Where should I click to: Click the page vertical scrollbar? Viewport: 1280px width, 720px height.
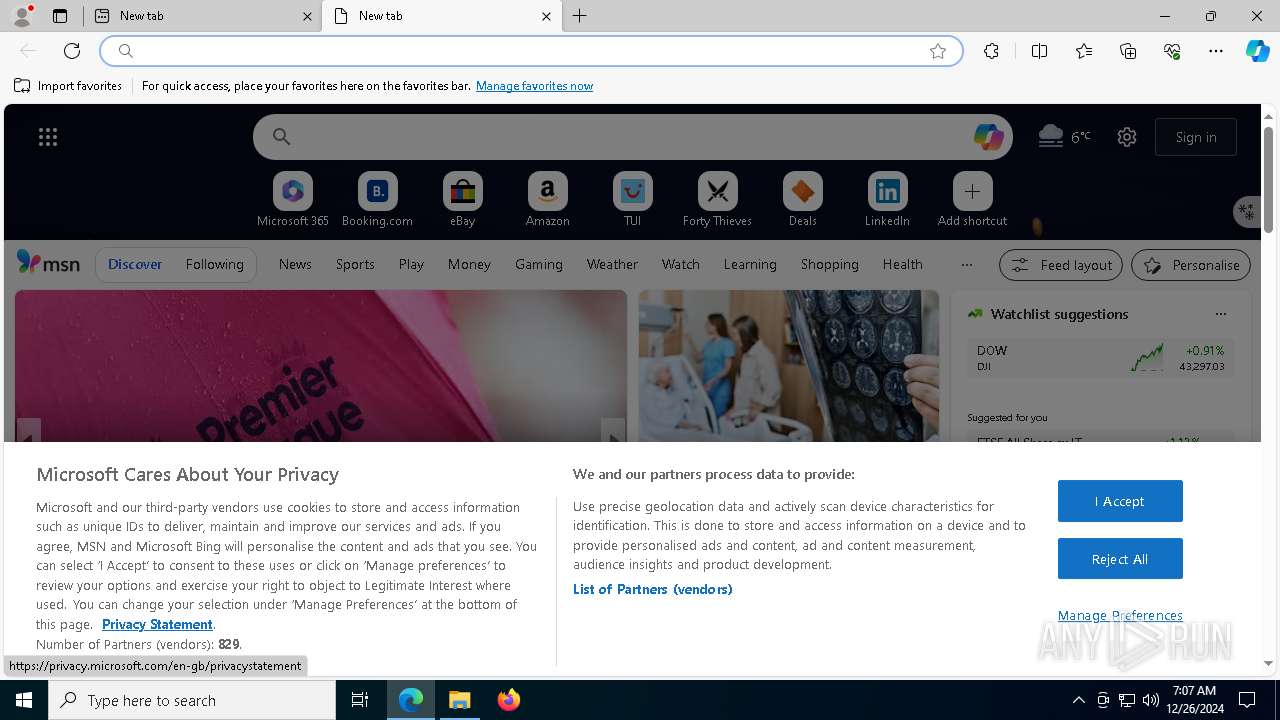pos(1268,180)
